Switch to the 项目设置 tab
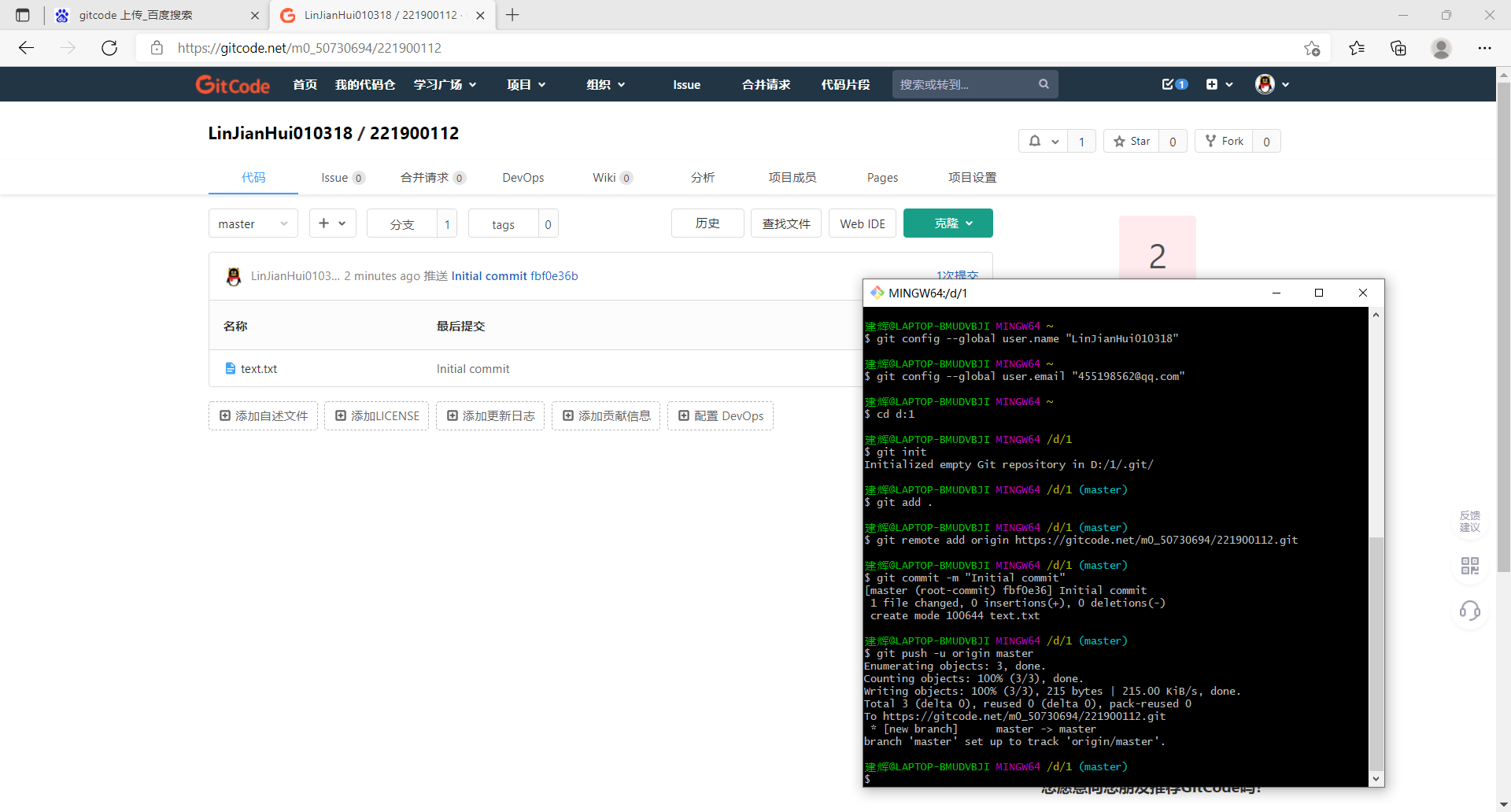This screenshot has height=812, width=1511. point(972,178)
